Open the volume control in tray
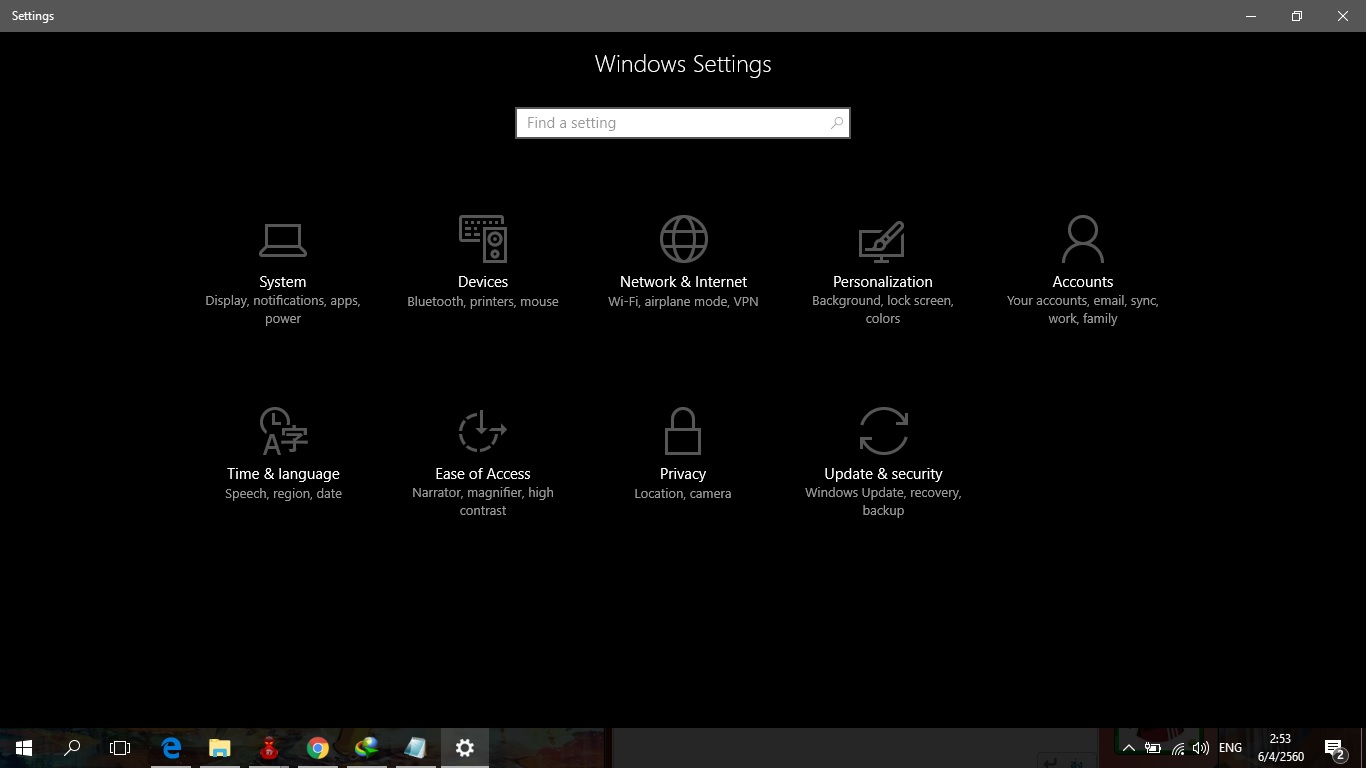This screenshot has width=1366, height=768. click(x=1201, y=748)
